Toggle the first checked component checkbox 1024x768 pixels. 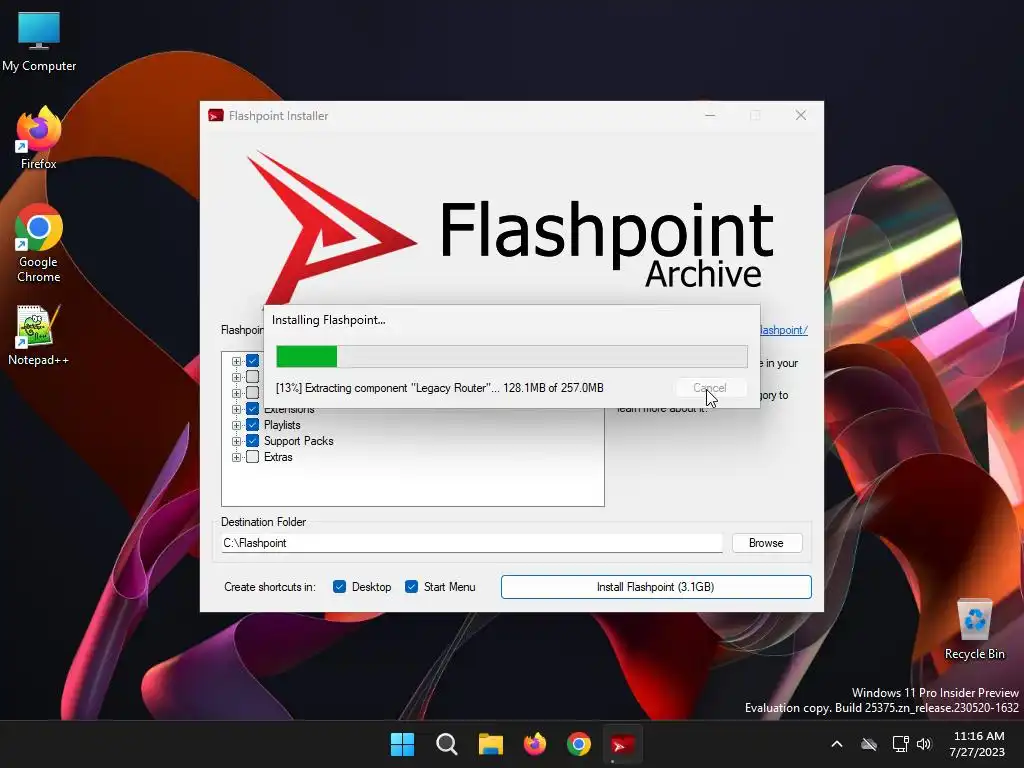pyautogui.click(x=253, y=360)
